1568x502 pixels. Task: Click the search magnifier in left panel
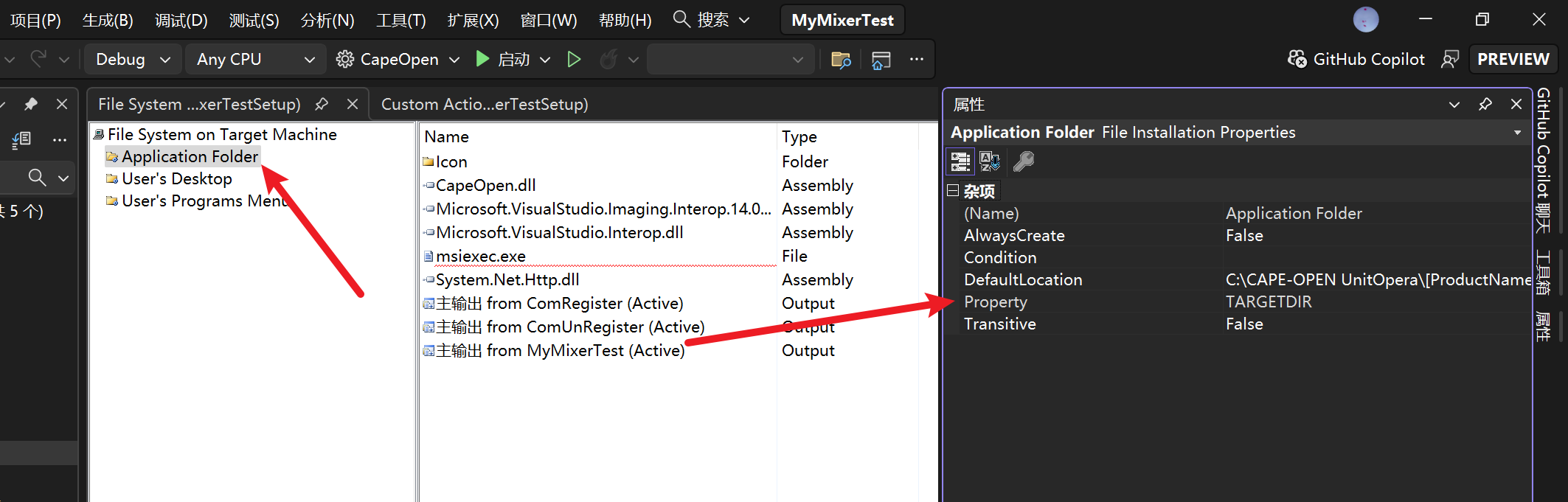[x=37, y=177]
